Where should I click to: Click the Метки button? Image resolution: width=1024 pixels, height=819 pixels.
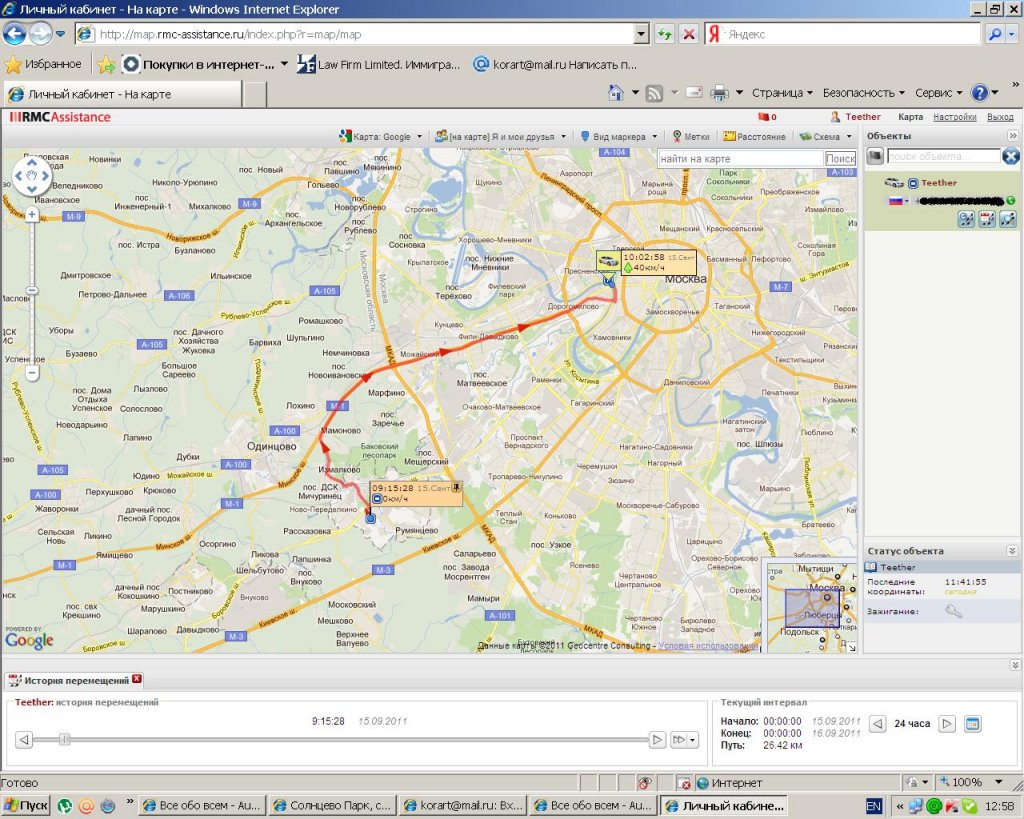click(x=691, y=136)
